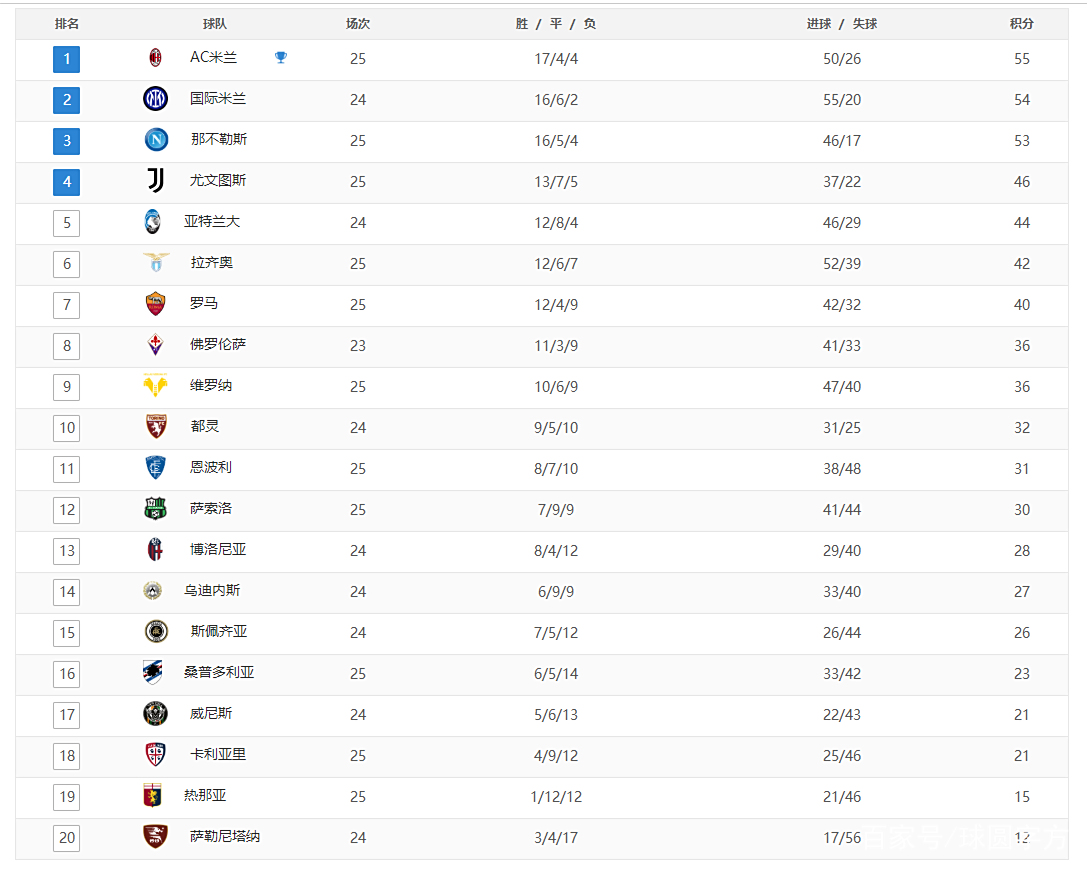Image resolution: width=1087 pixels, height=869 pixels.
Task: Click the Torino club crest
Action: pos(155,427)
